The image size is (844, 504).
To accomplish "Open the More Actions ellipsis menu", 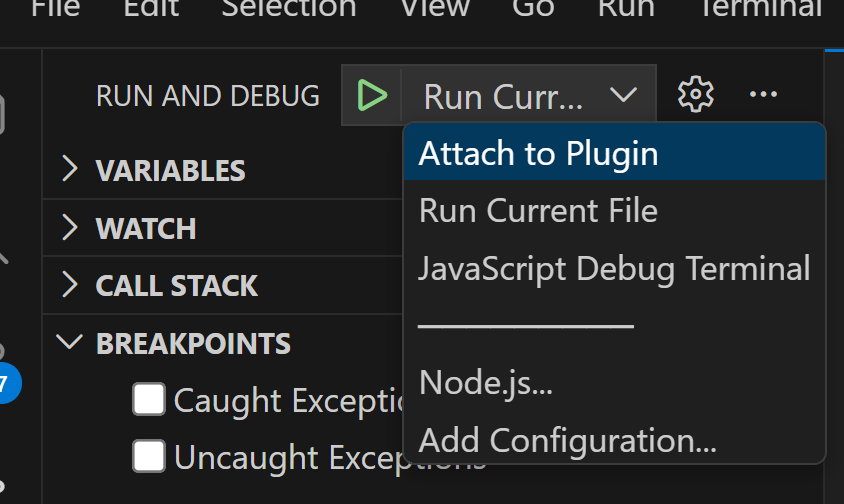I will point(763,95).
